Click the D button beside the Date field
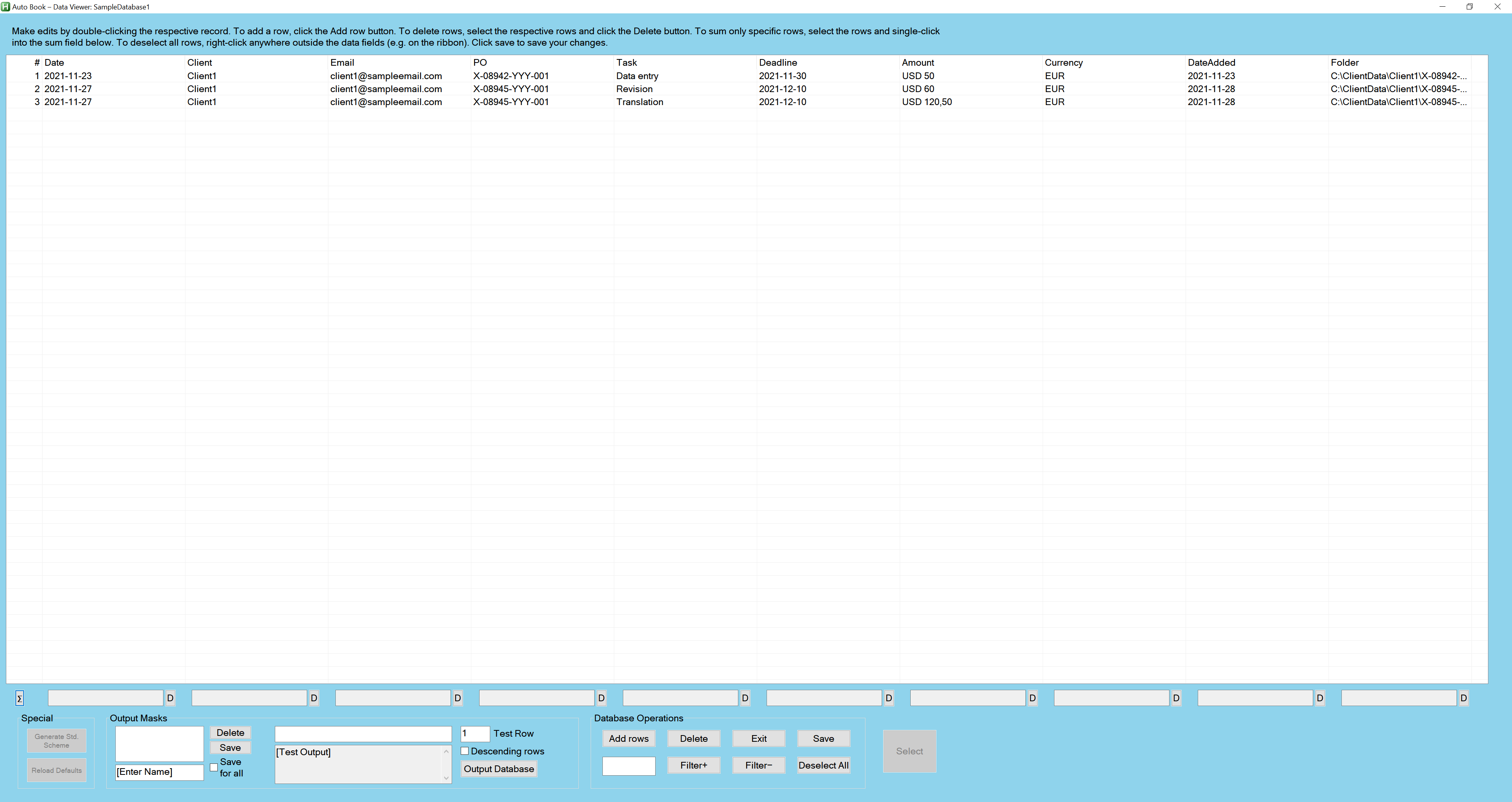1512x802 pixels. tap(170, 698)
